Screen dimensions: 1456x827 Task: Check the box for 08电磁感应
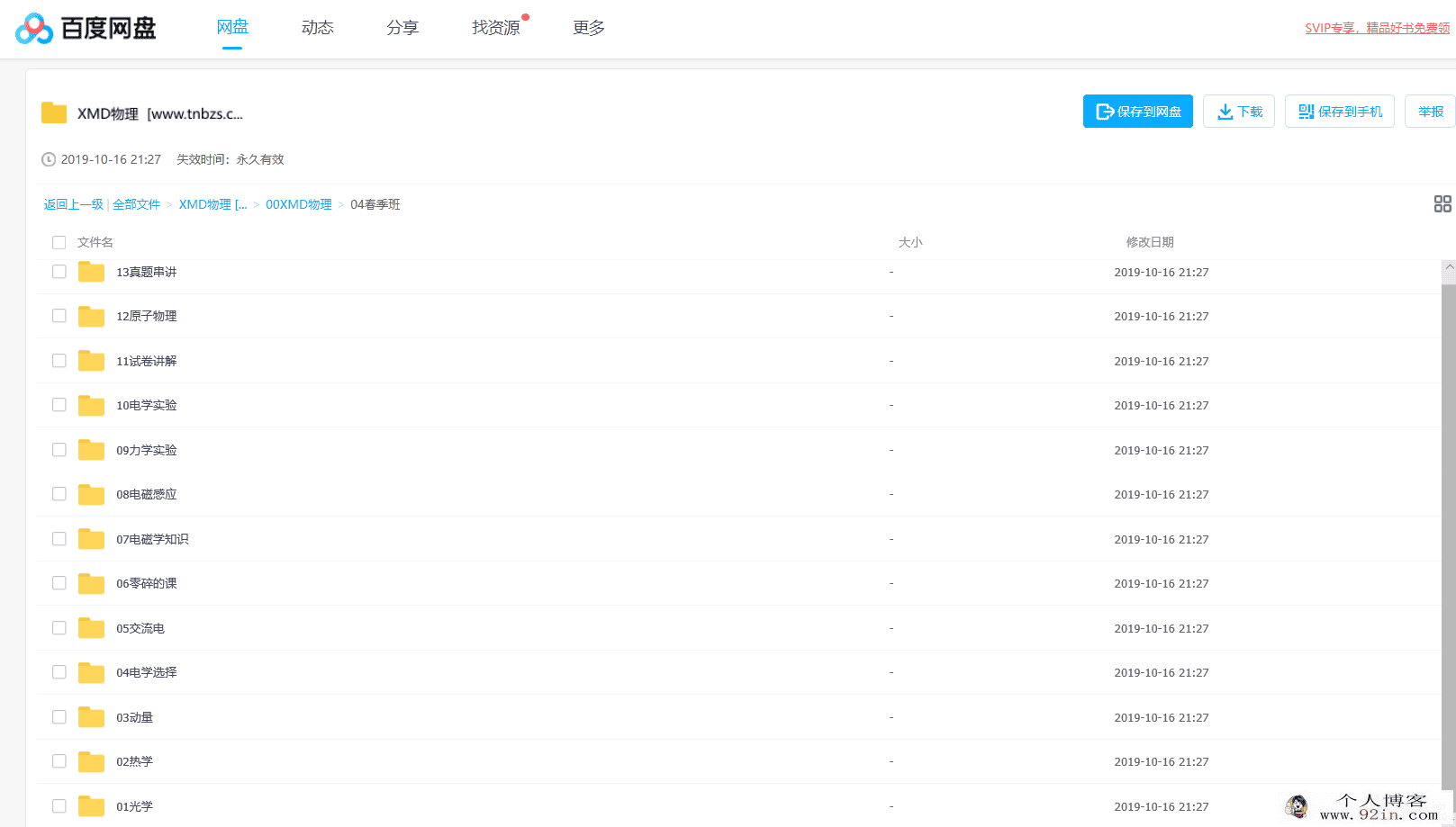pos(59,494)
